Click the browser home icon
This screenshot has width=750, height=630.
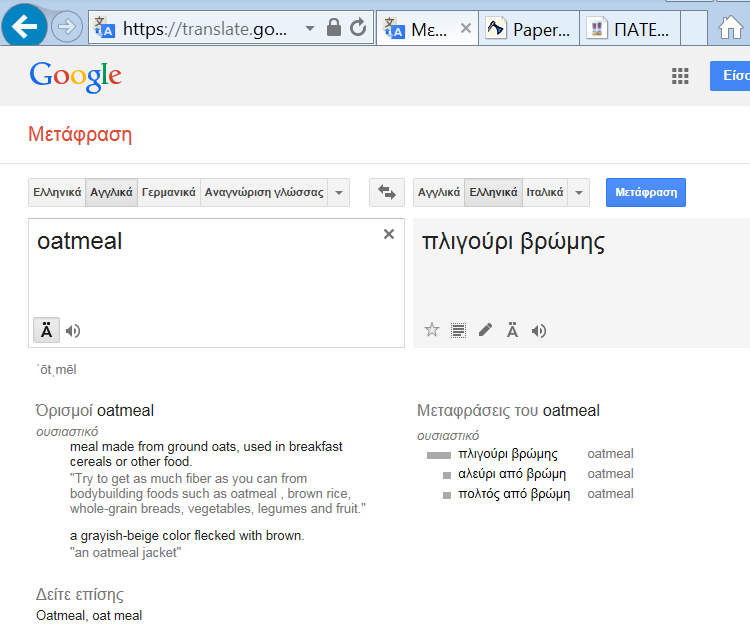[730, 28]
